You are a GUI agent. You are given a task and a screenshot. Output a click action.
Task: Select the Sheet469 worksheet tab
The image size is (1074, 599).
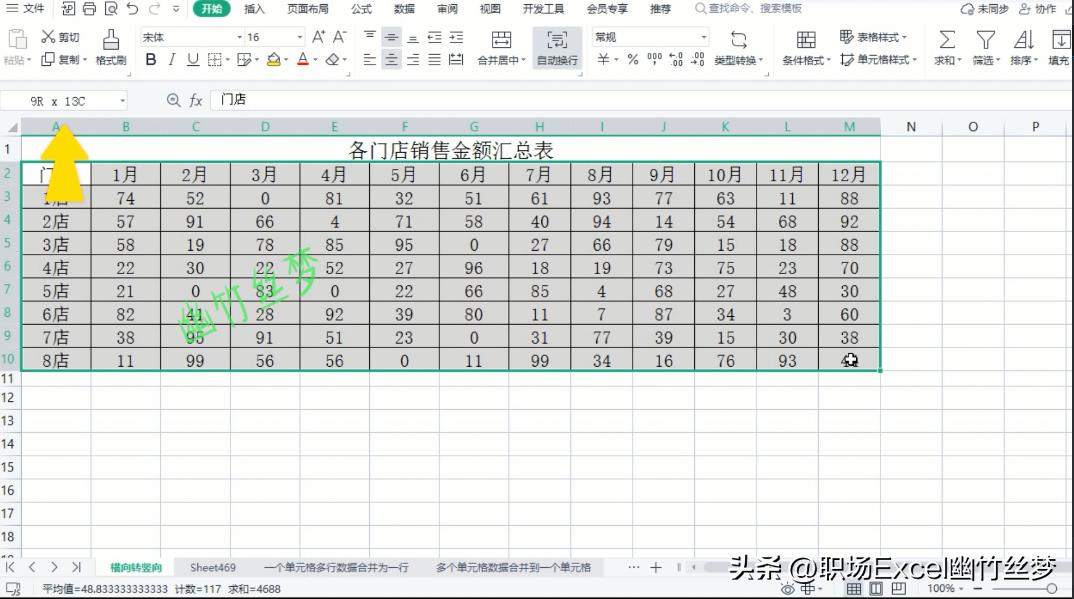[212, 567]
